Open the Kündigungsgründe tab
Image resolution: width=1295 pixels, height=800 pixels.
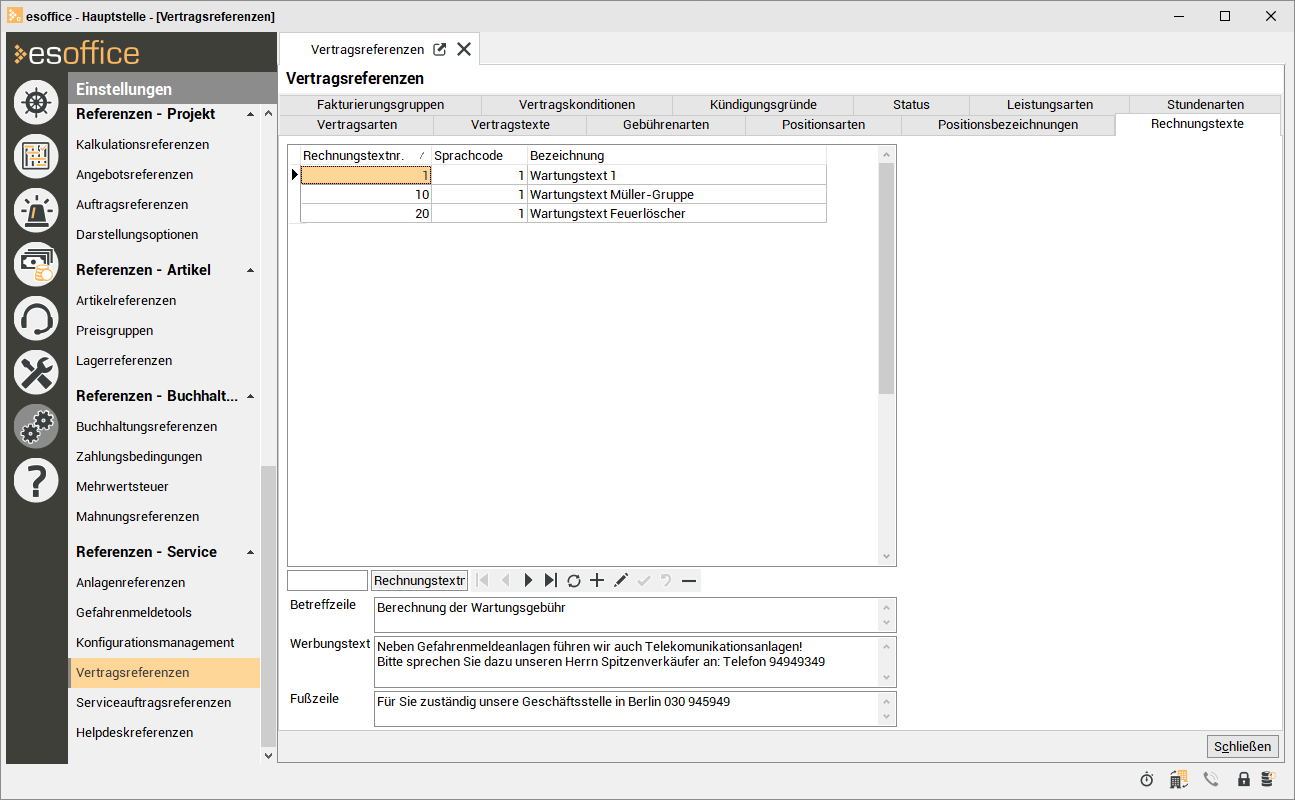[762, 104]
